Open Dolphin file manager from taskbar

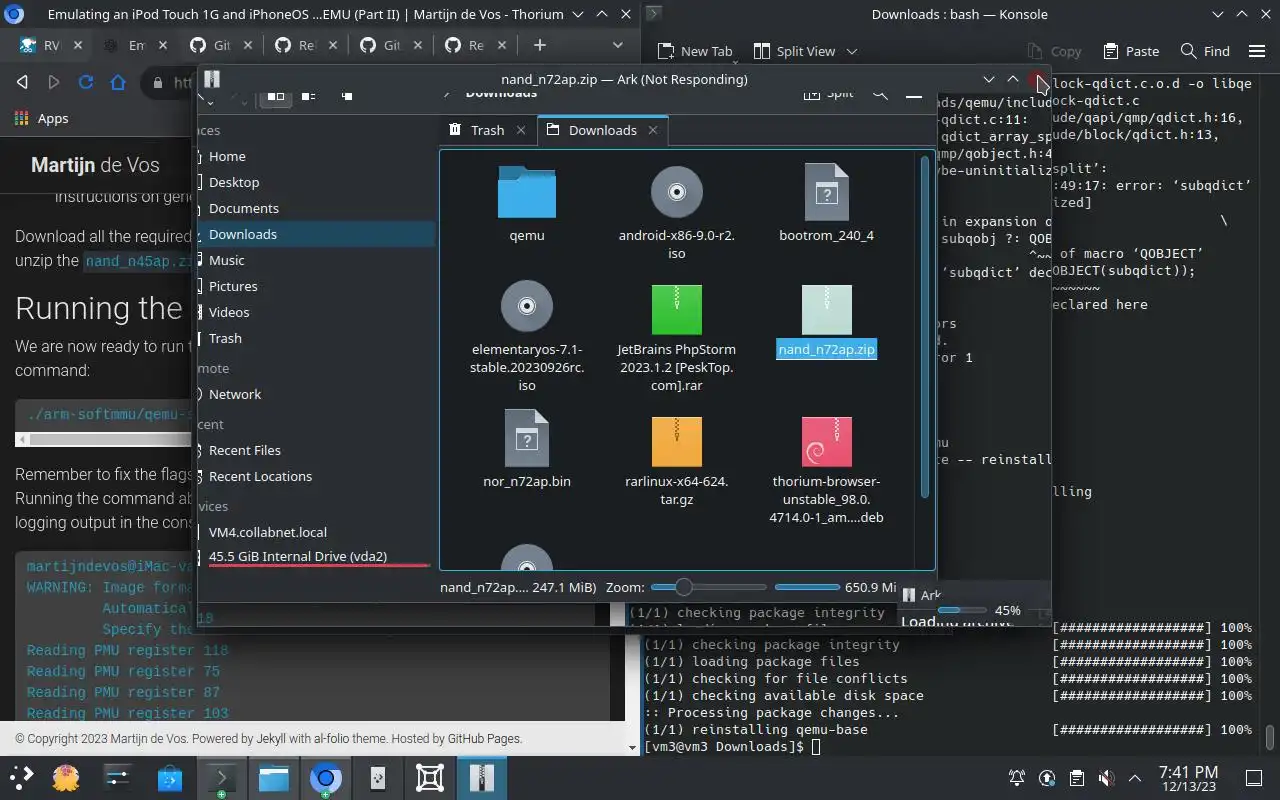tap(273, 777)
